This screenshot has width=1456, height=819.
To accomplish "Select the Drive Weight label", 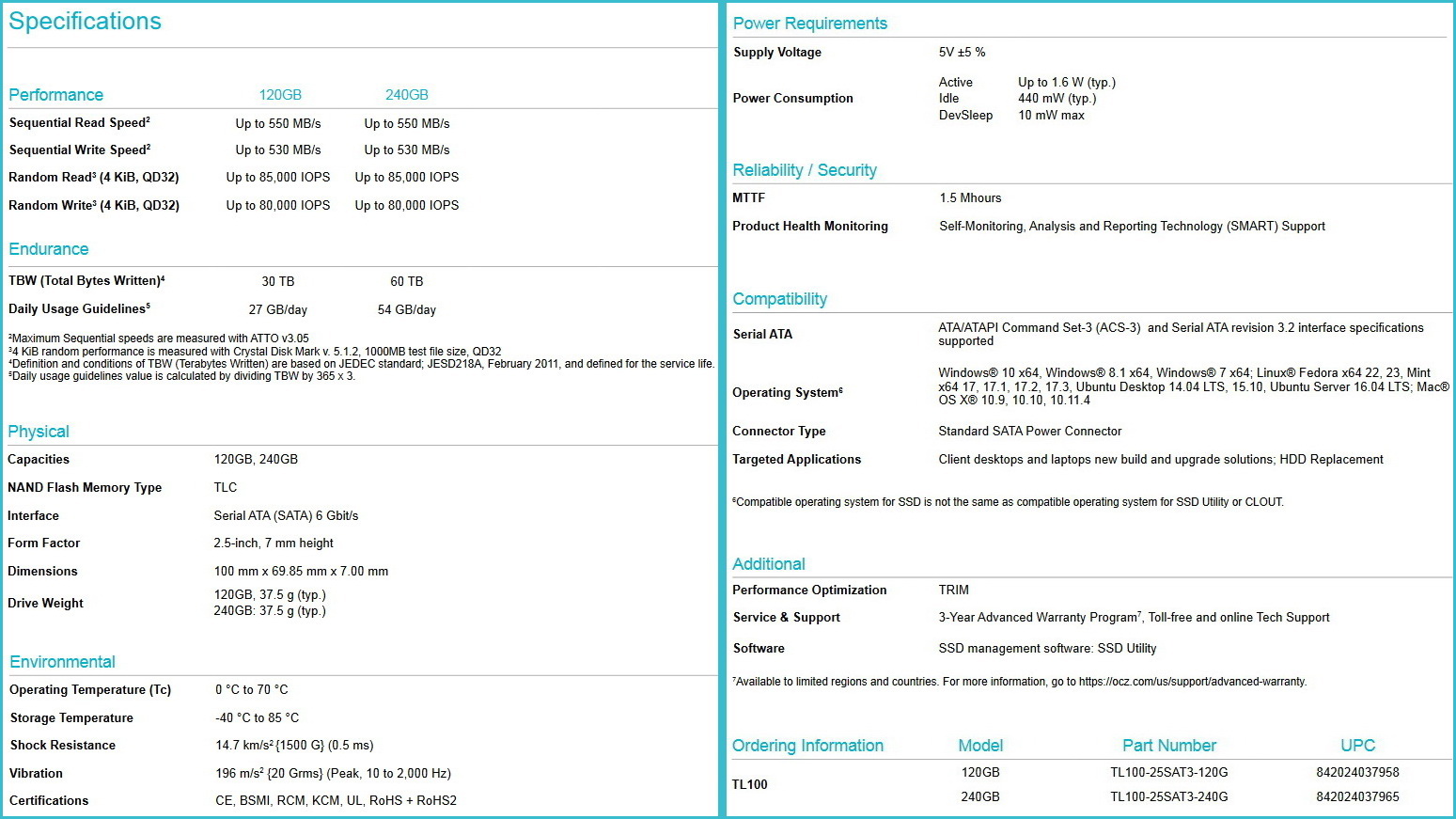I will click(x=46, y=603).
